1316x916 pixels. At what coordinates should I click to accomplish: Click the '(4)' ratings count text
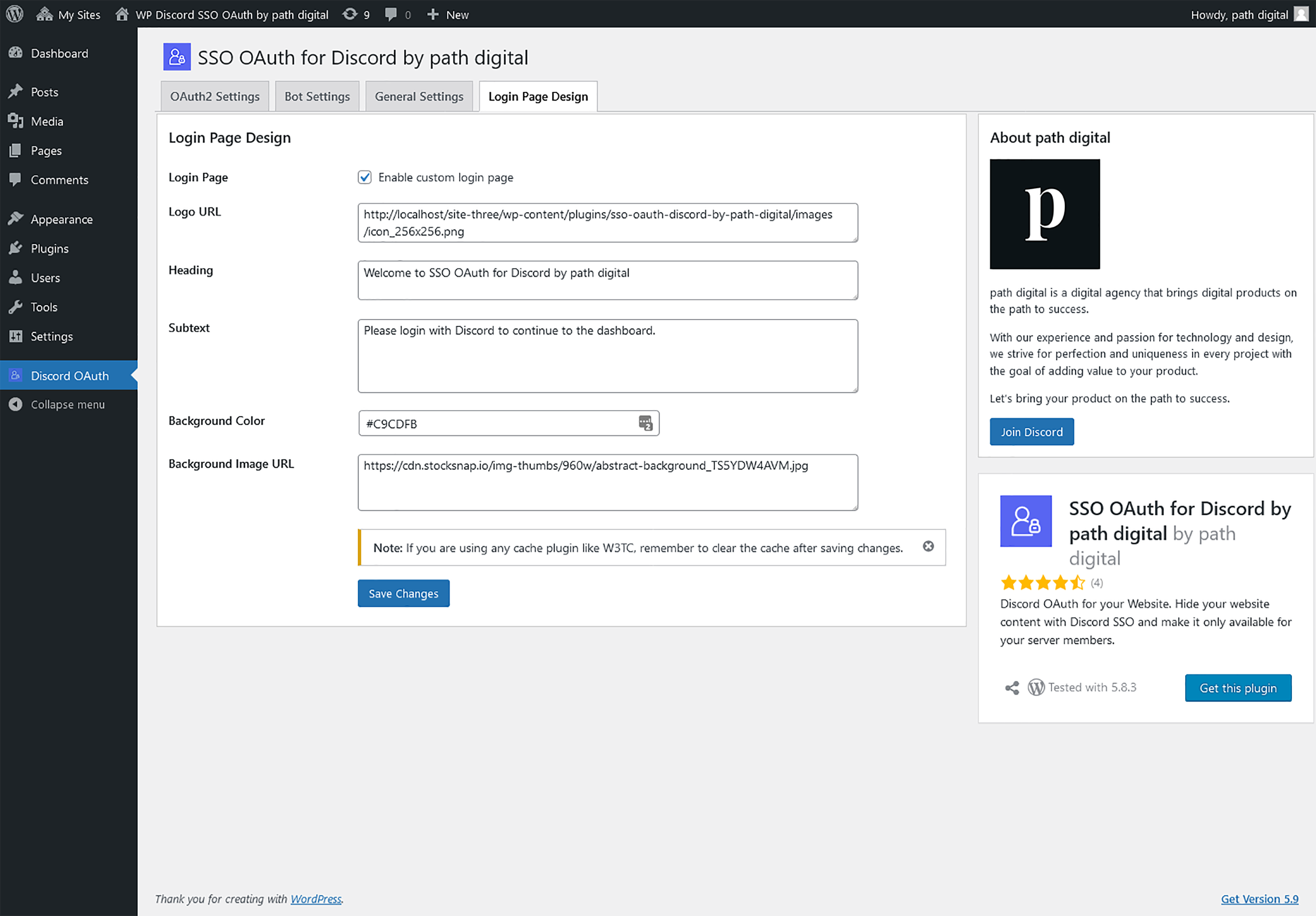click(x=1097, y=583)
